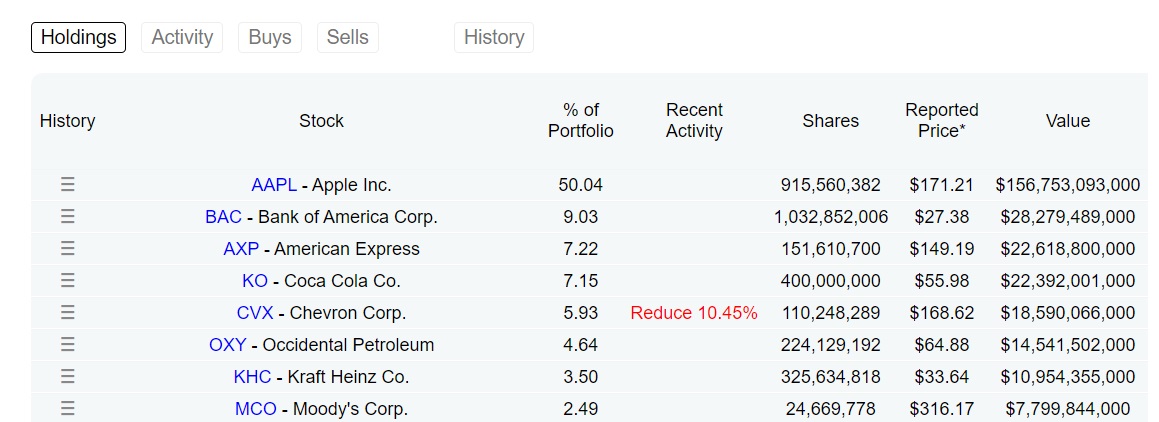Click the AAPL ticker link

point(274,185)
